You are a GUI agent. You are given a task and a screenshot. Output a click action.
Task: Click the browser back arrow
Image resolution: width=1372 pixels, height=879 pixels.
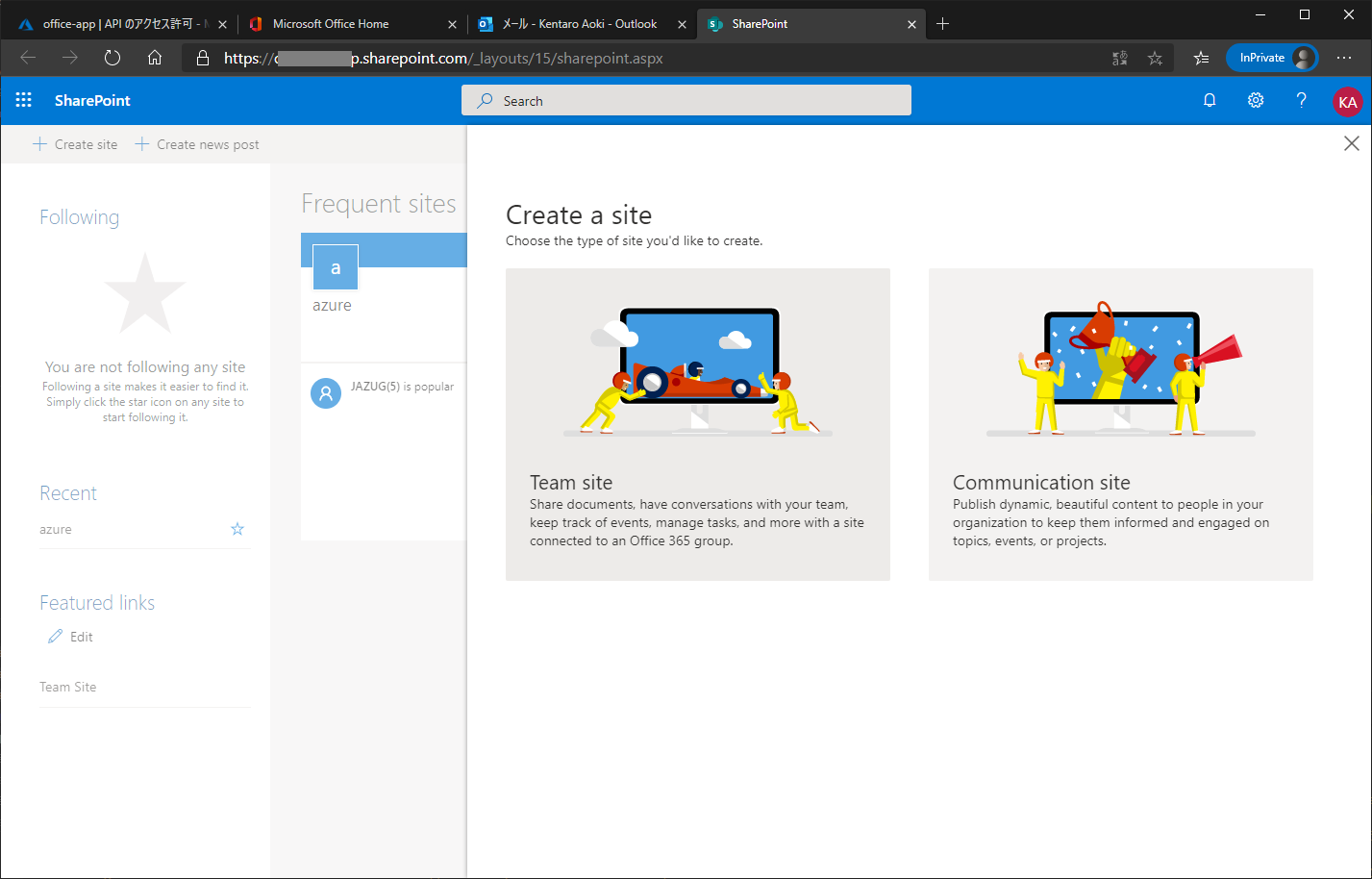click(28, 58)
